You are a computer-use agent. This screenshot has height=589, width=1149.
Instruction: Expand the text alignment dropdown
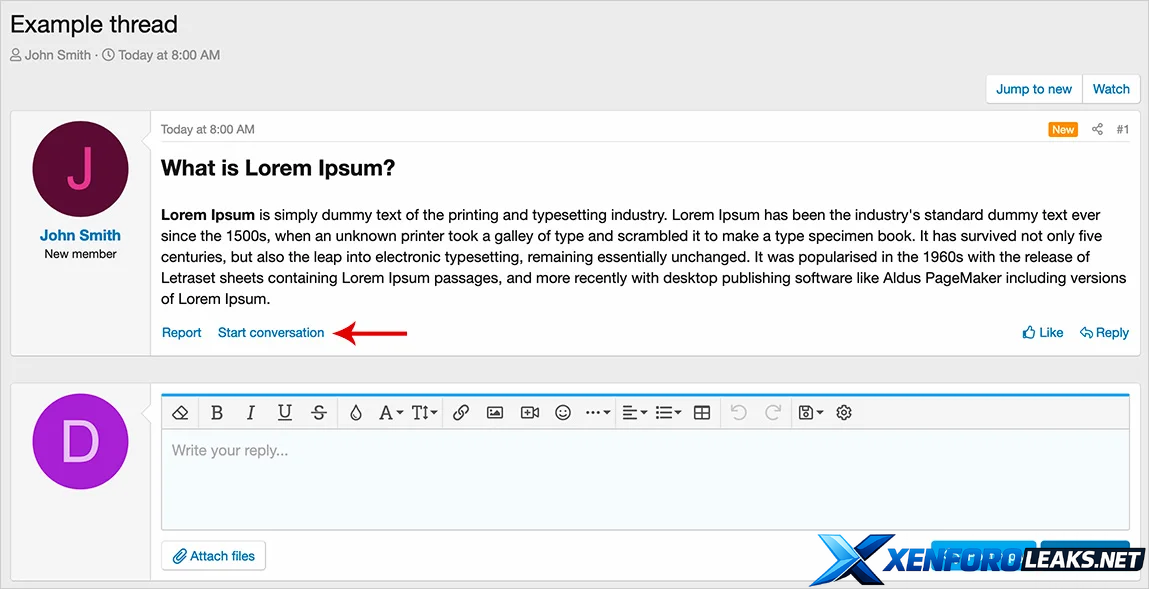click(634, 412)
